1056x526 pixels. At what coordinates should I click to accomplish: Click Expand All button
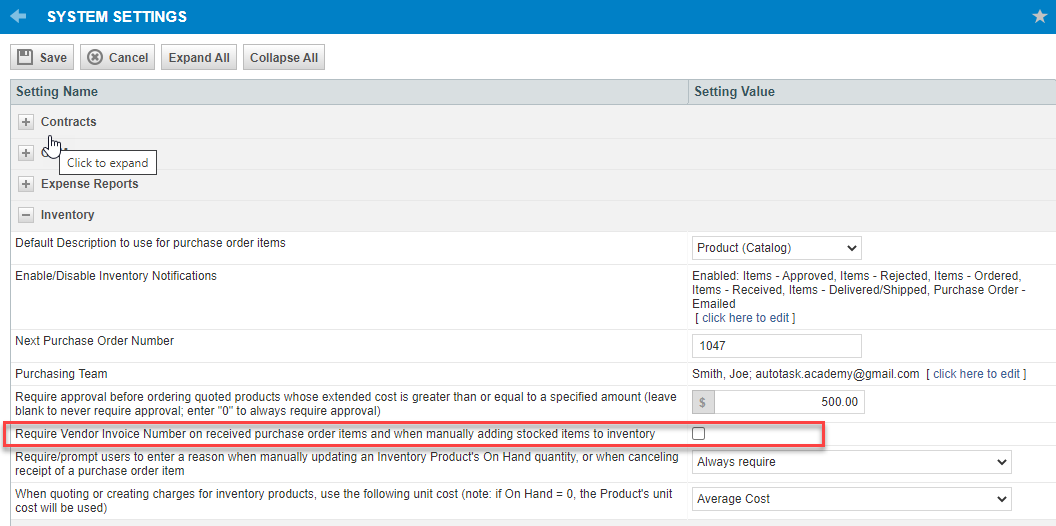pos(199,57)
